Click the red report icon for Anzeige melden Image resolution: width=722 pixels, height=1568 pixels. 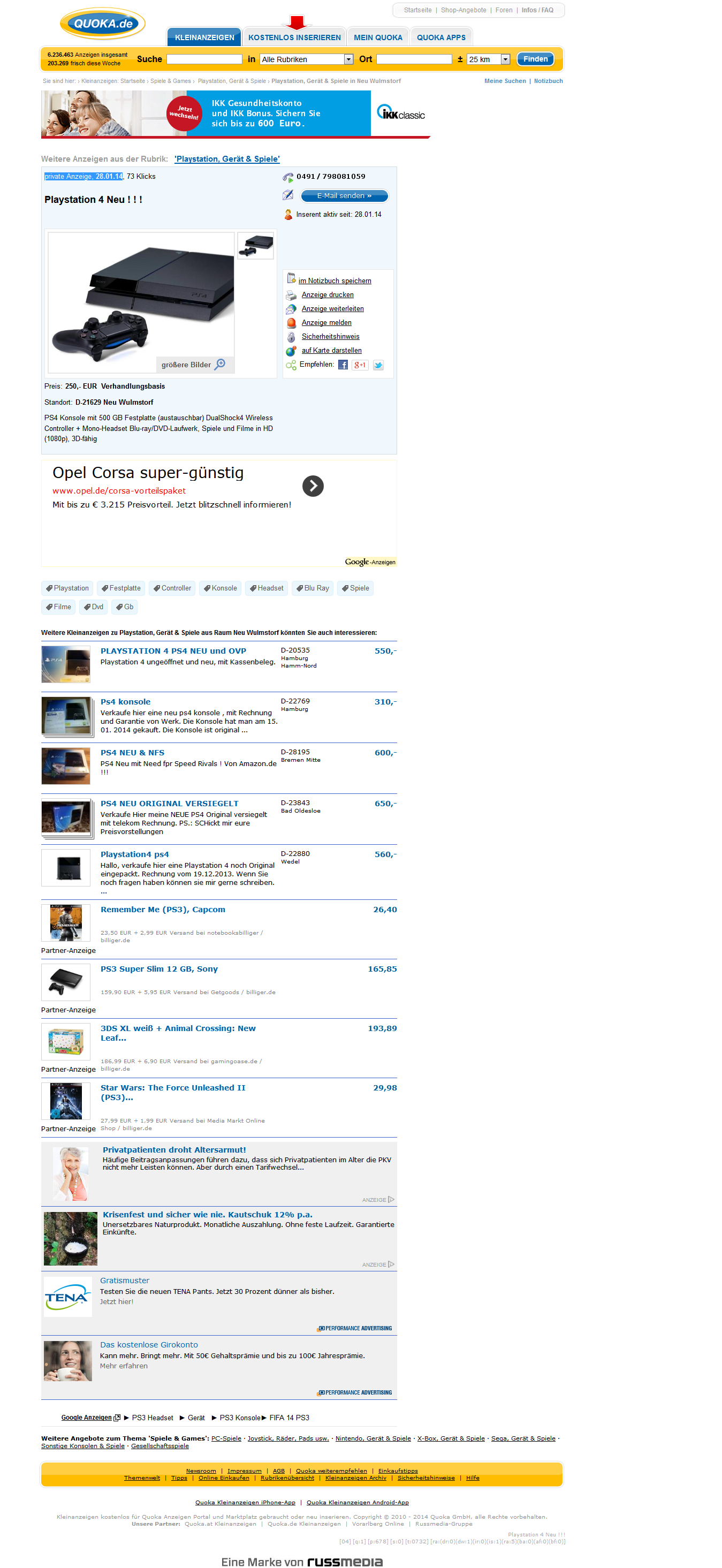point(291,323)
